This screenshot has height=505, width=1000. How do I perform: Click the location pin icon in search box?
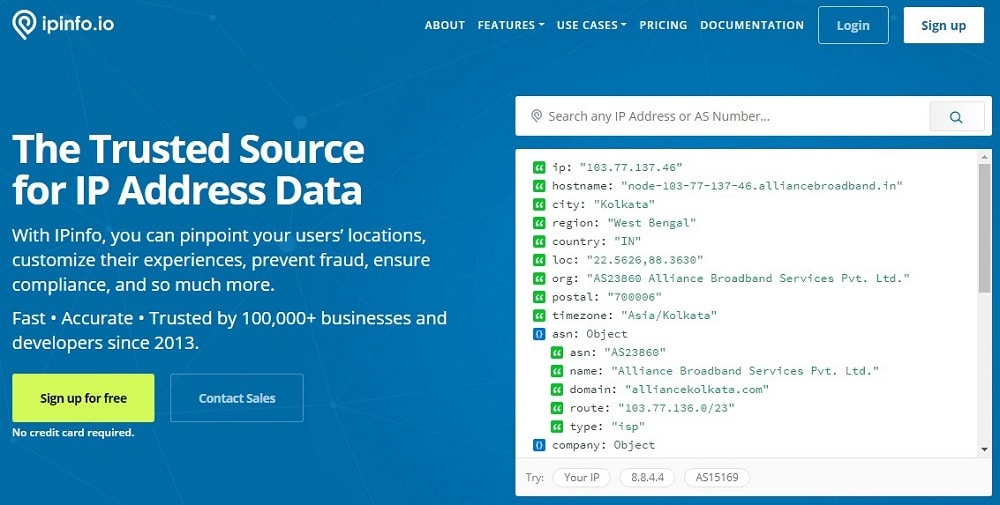coord(536,116)
